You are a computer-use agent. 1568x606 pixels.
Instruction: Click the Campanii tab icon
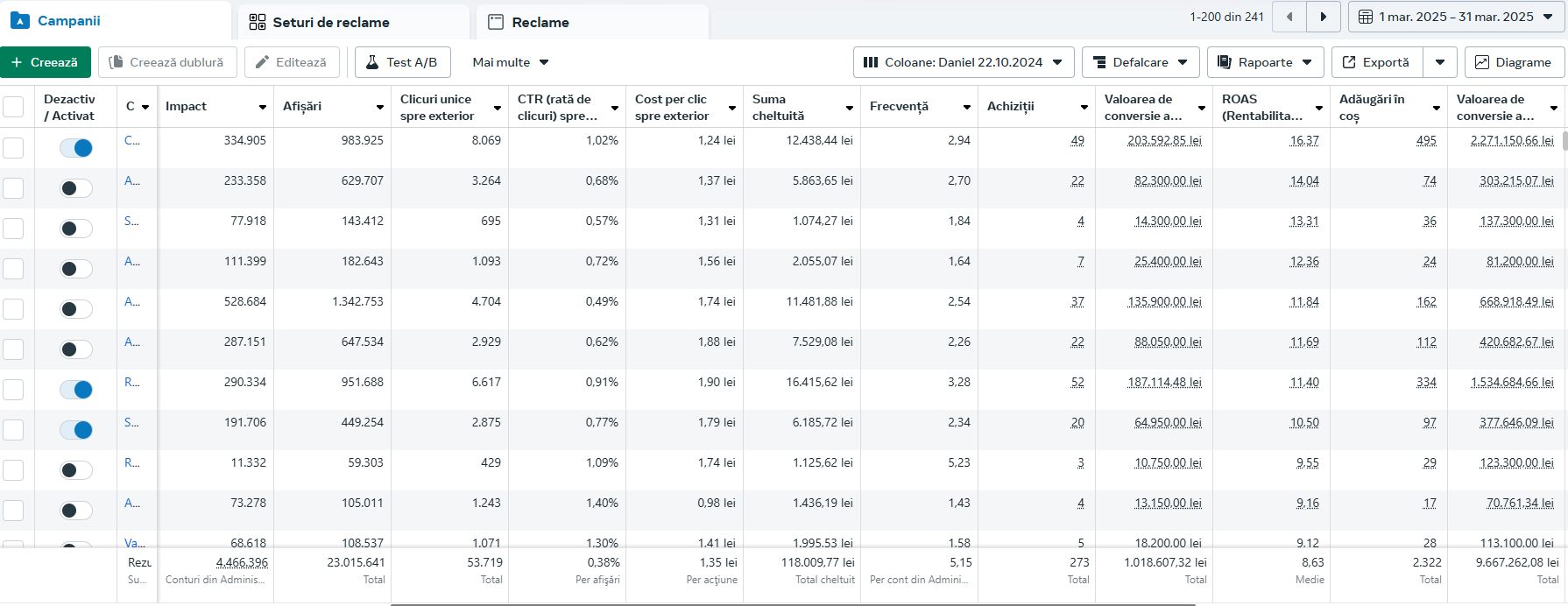point(19,20)
